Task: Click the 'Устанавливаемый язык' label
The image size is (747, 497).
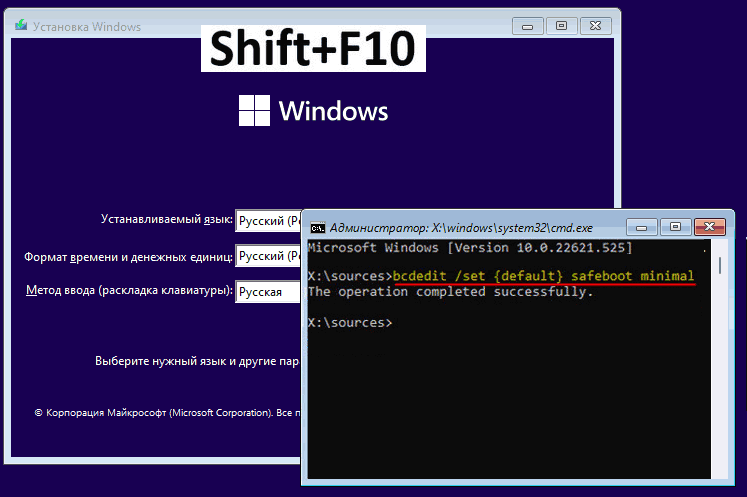Action: 167,219
